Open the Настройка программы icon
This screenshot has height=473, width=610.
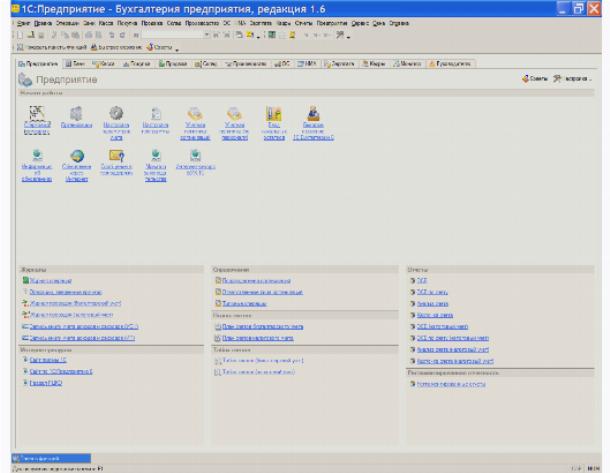(155, 113)
